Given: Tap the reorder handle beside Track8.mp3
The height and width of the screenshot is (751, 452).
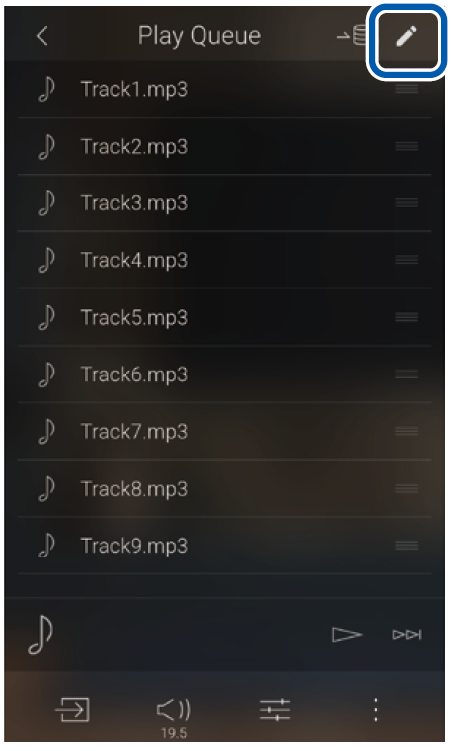Looking at the screenshot, I should pyautogui.click(x=407, y=489).
